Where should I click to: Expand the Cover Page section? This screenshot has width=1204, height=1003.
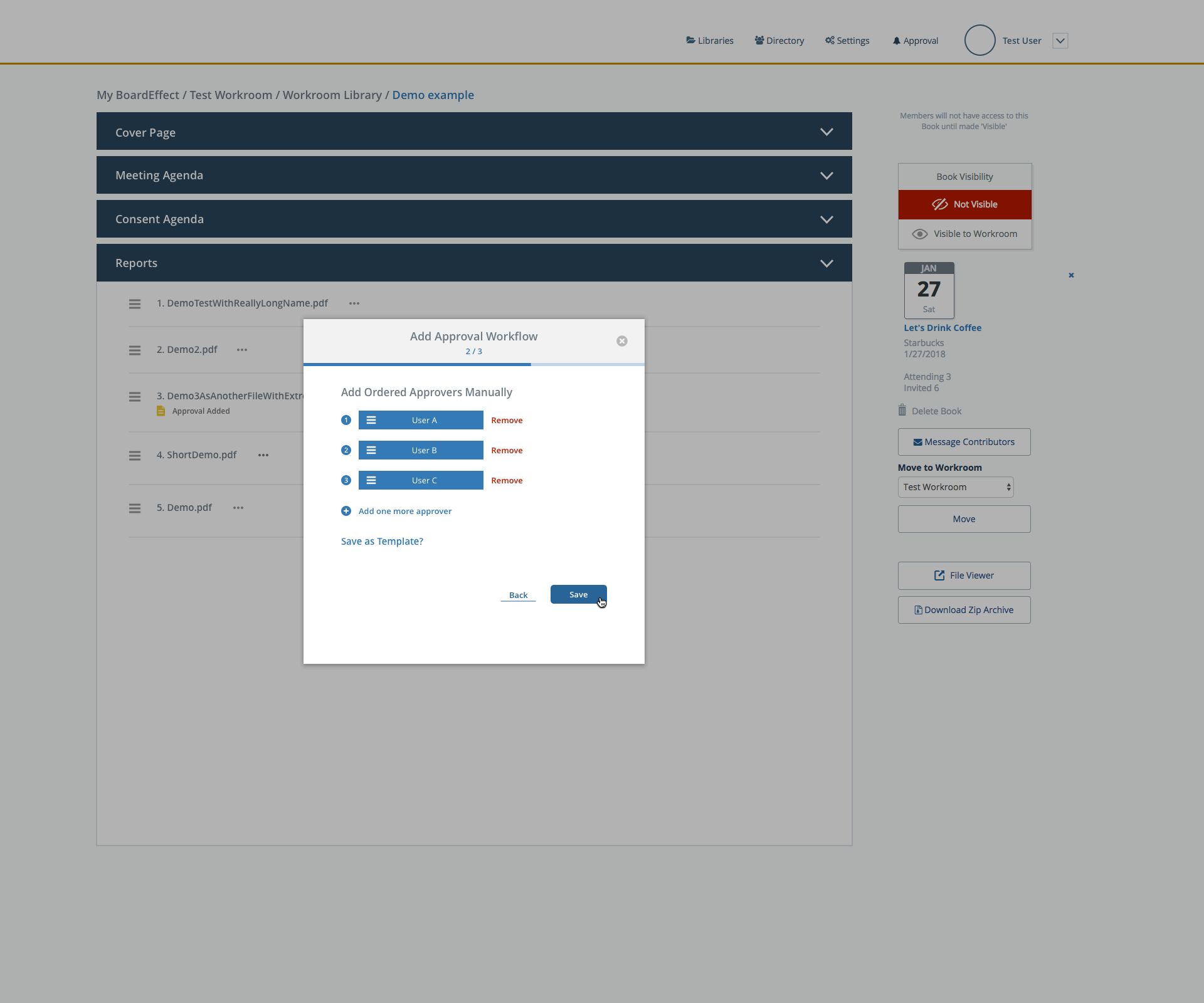[826, 132]
